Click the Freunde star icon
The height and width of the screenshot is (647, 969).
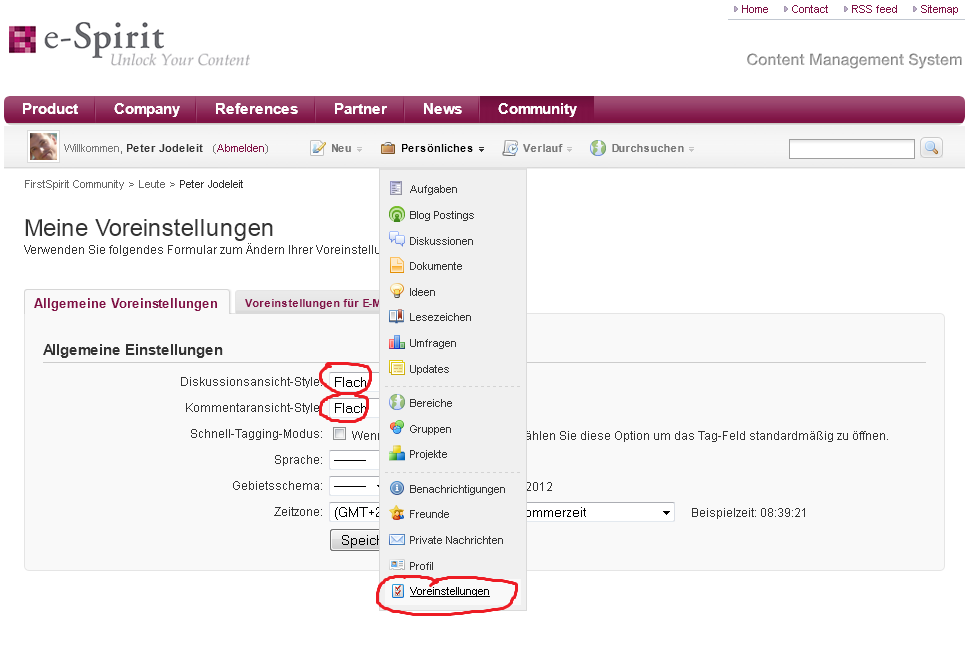coord(396,513)
